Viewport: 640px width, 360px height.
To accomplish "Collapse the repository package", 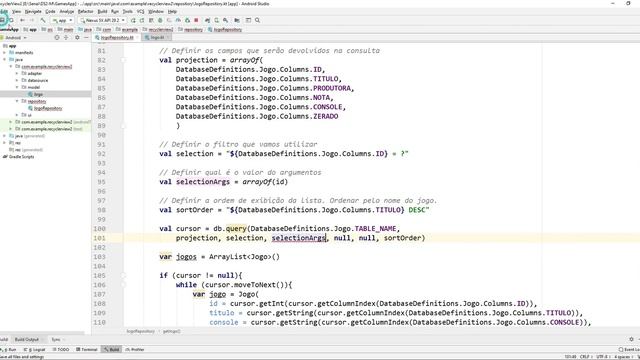I will 17,101.
